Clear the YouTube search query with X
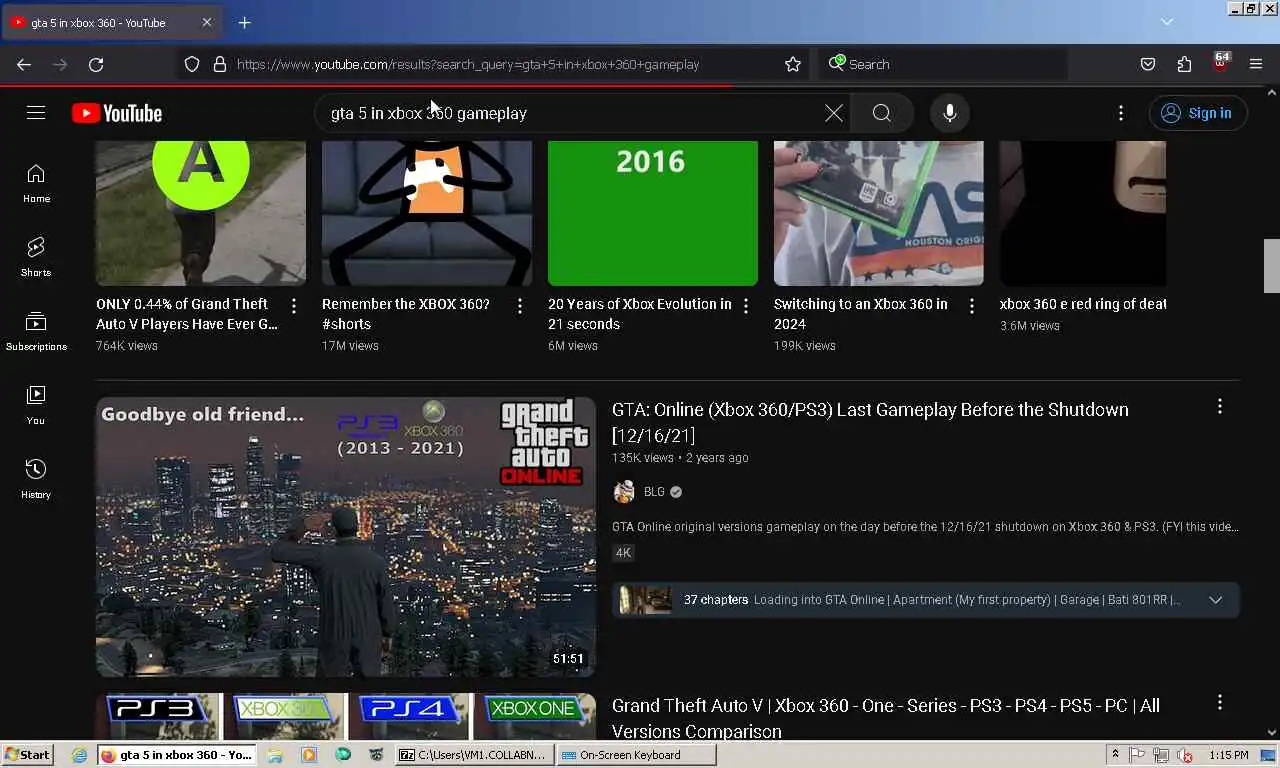1280x768 pixels. [x=833, y=113]
